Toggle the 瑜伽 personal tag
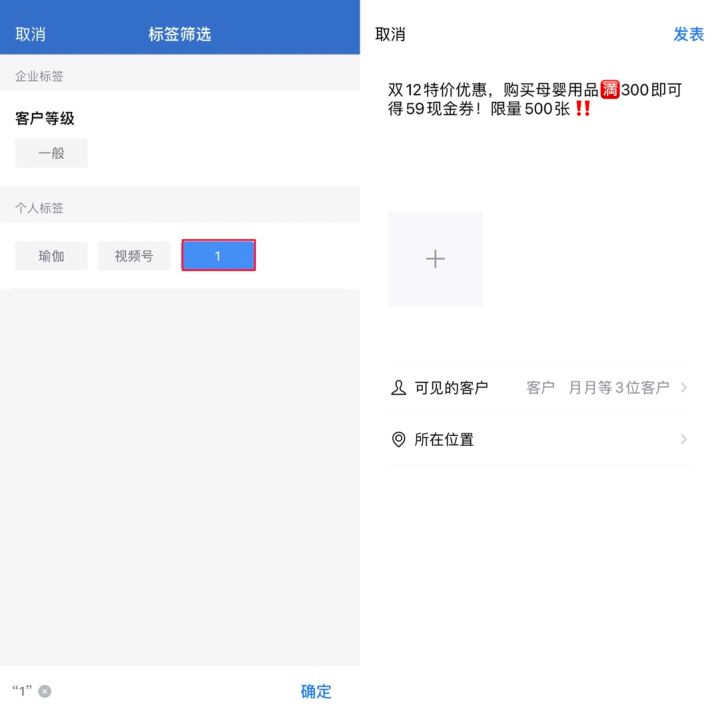 pos(51,256)
